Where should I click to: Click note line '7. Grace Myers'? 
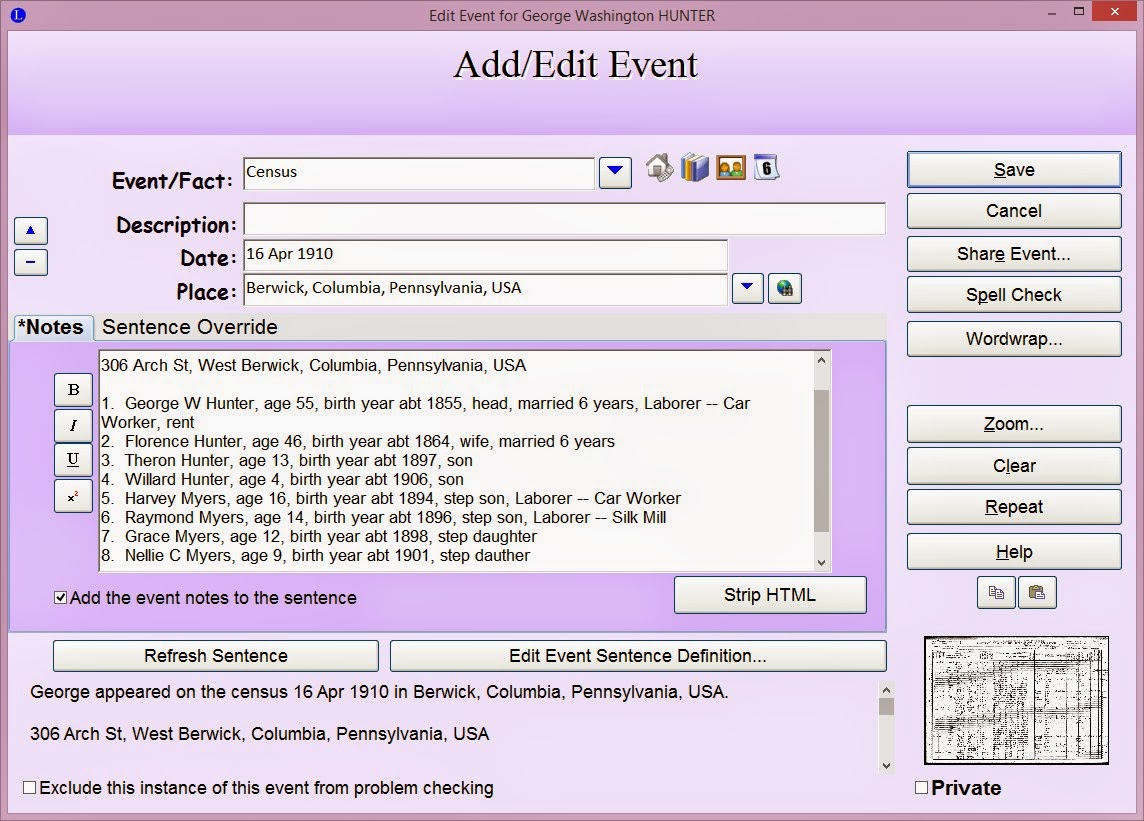pyautogui.click(x=319, y=536)
